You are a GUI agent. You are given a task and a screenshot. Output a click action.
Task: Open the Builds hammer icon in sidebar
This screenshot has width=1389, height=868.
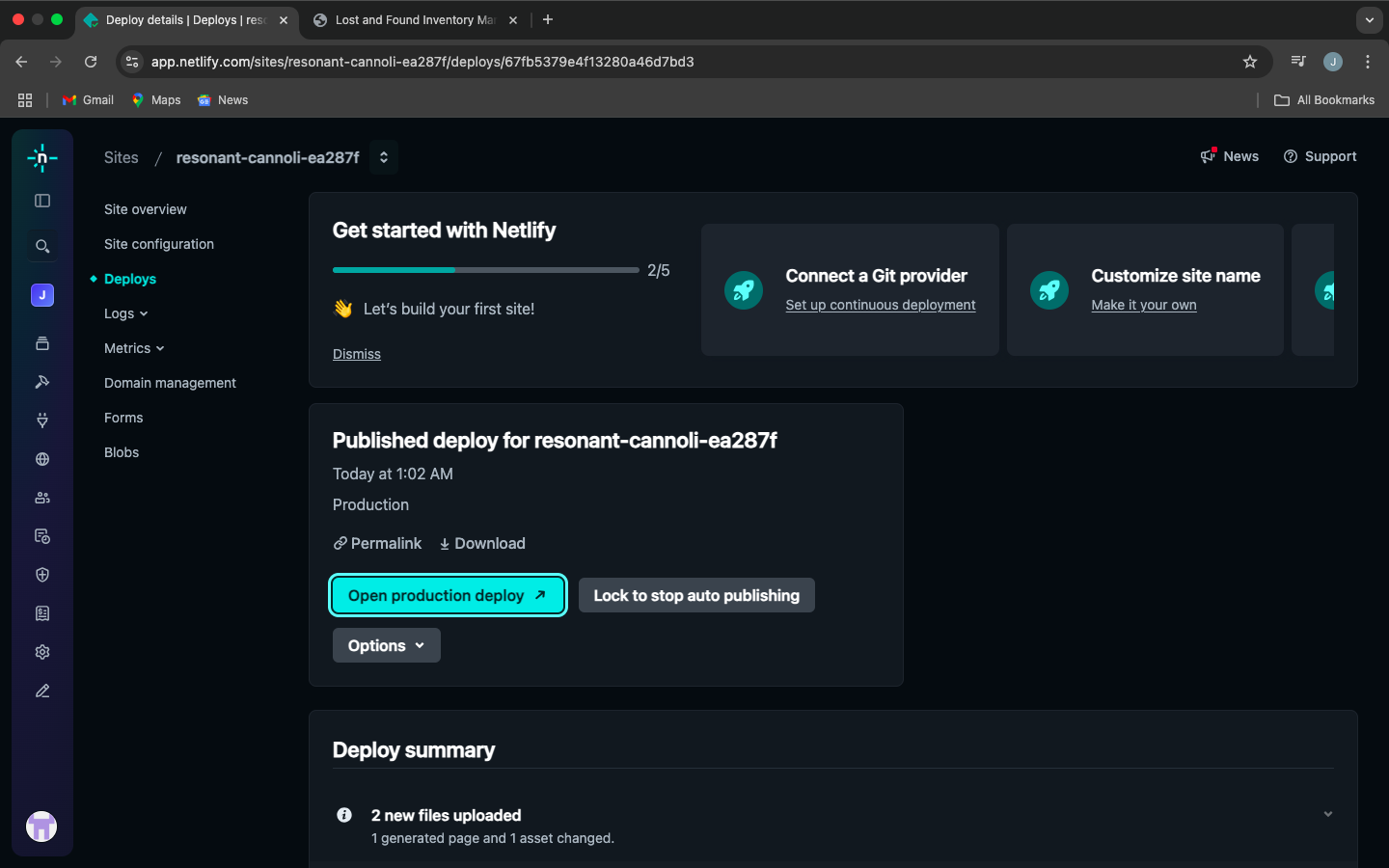(42, 382)
